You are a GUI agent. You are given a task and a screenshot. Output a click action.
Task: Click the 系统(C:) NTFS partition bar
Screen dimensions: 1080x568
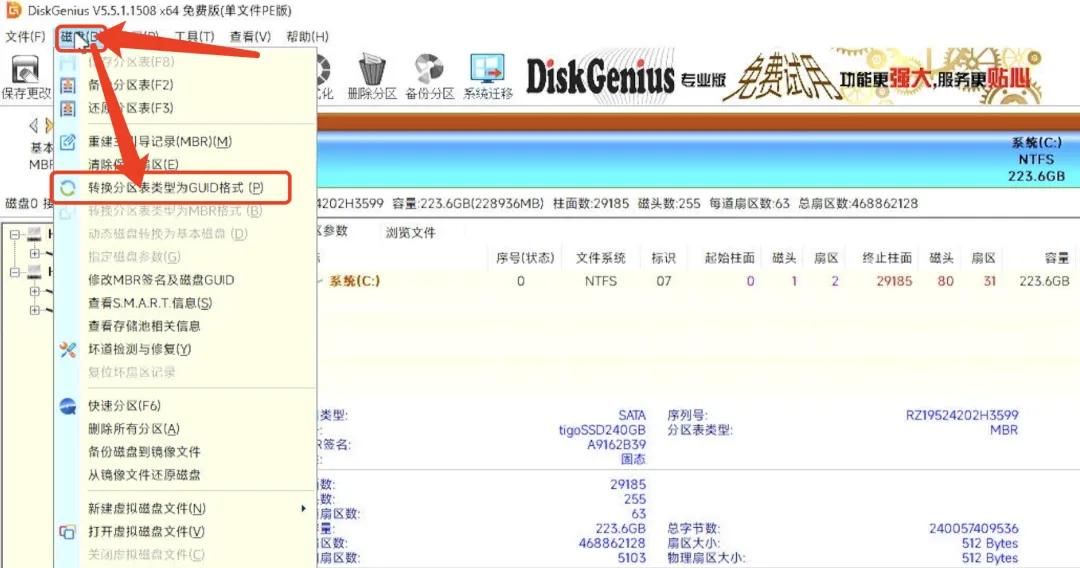pyautogui.click(x=696, y=159)
